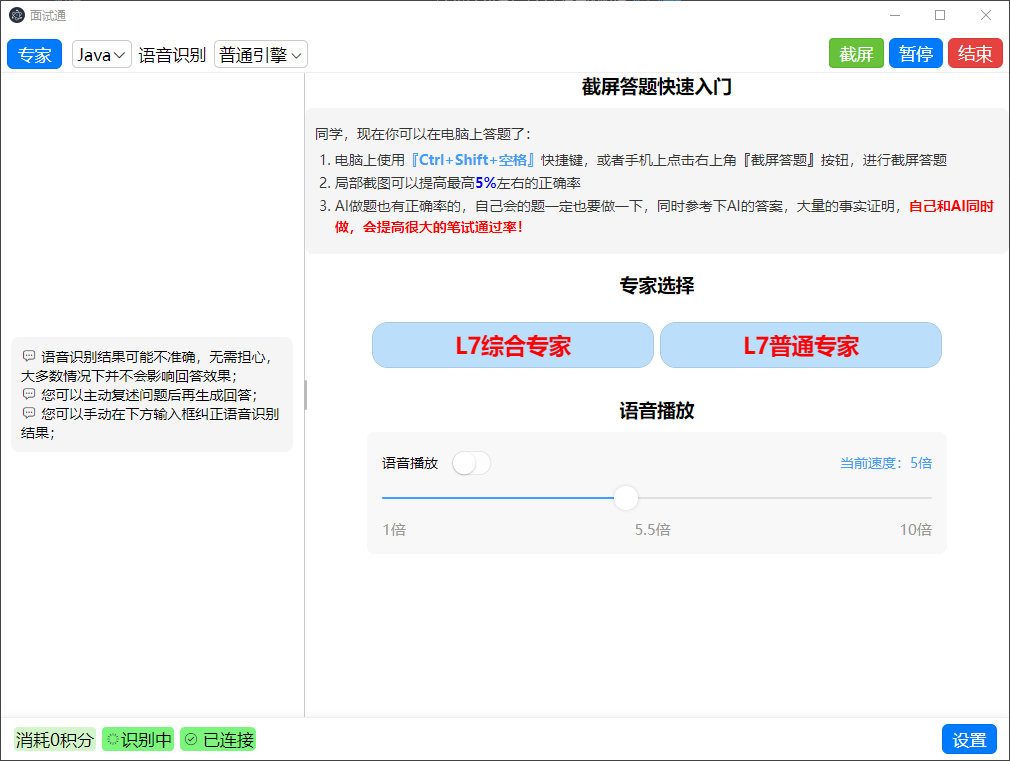The width and height of the screenshot is (1010, 761).
Task: Click the 面试通 app logo icon
Action: click(17, 15)
